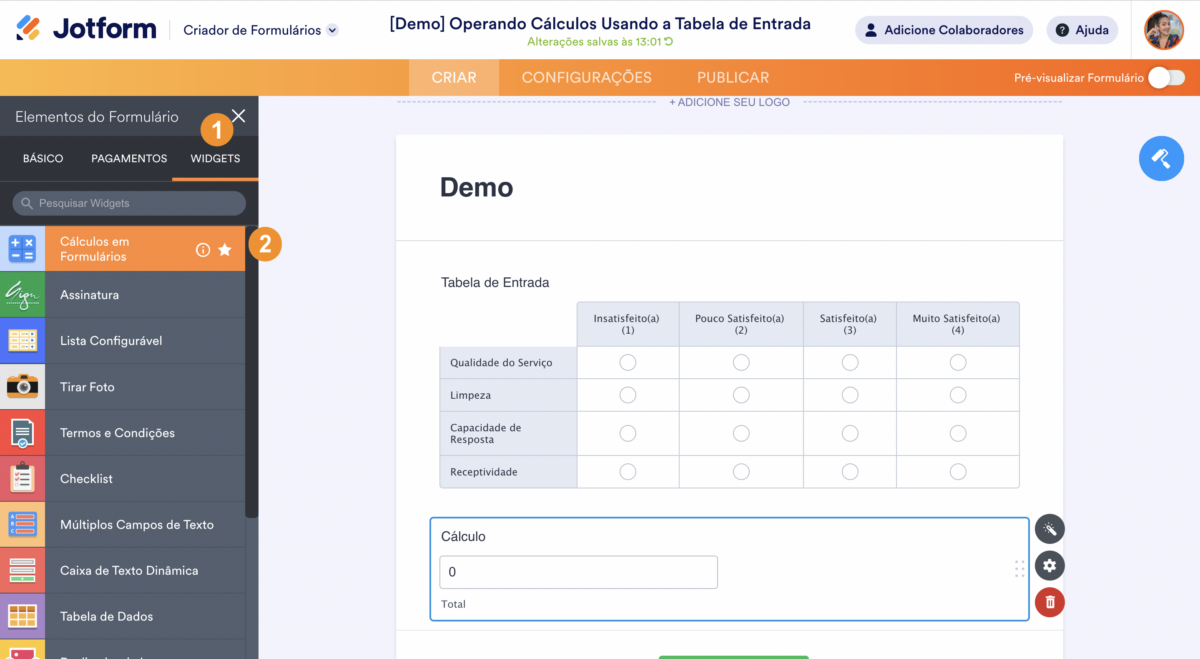
Task: Click the revert icon next to saved time
Action: [668, 42]
